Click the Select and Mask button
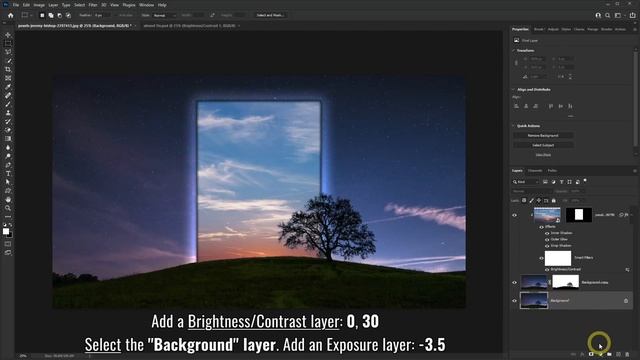640x360 pixels. tap(271, 15)
